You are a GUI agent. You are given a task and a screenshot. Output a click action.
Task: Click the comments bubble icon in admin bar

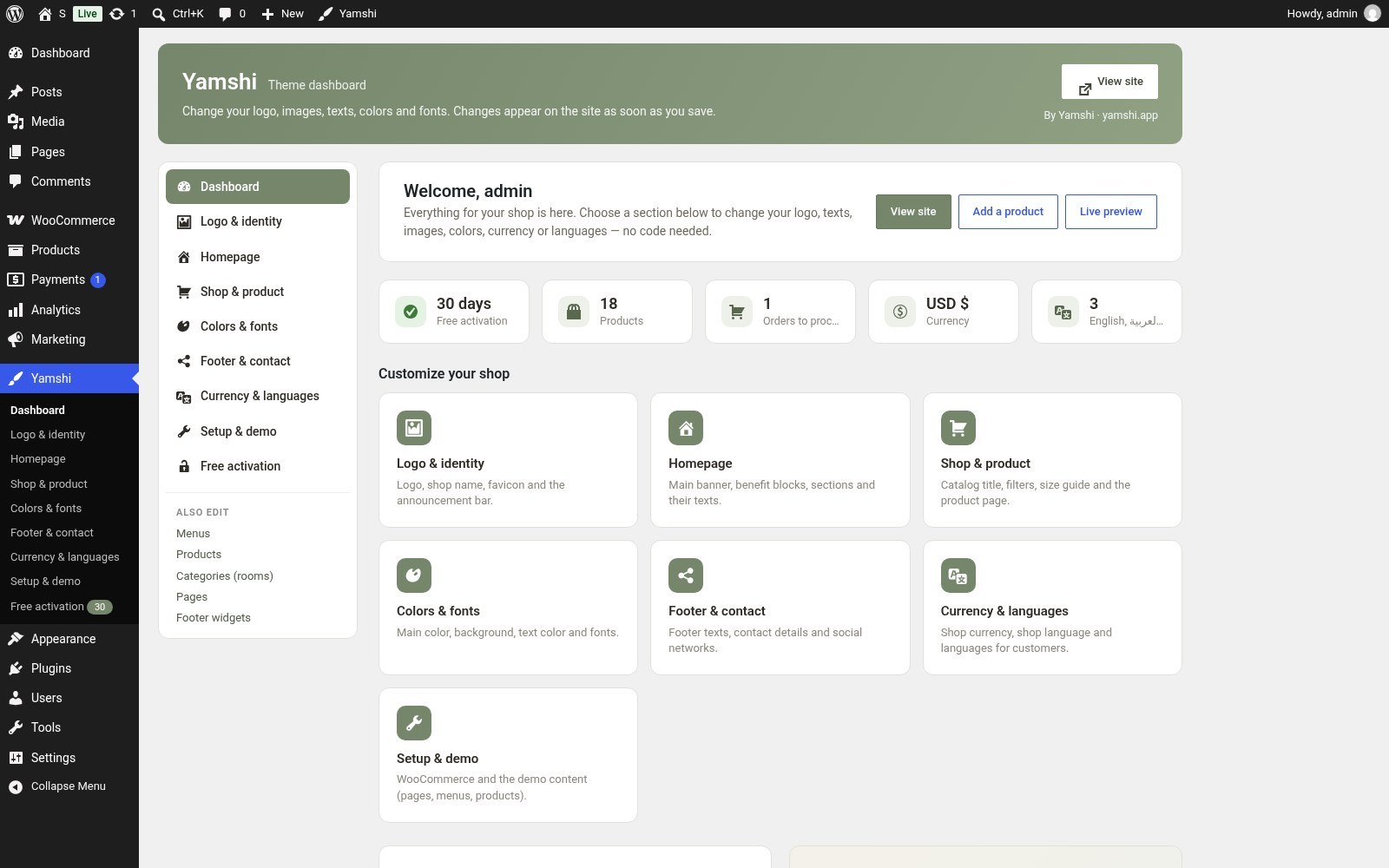click(x=225, y=14)
